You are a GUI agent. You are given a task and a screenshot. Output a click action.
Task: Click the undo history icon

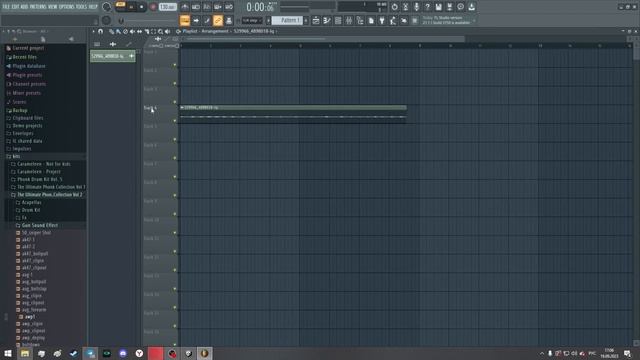click(x=394, y=7)
